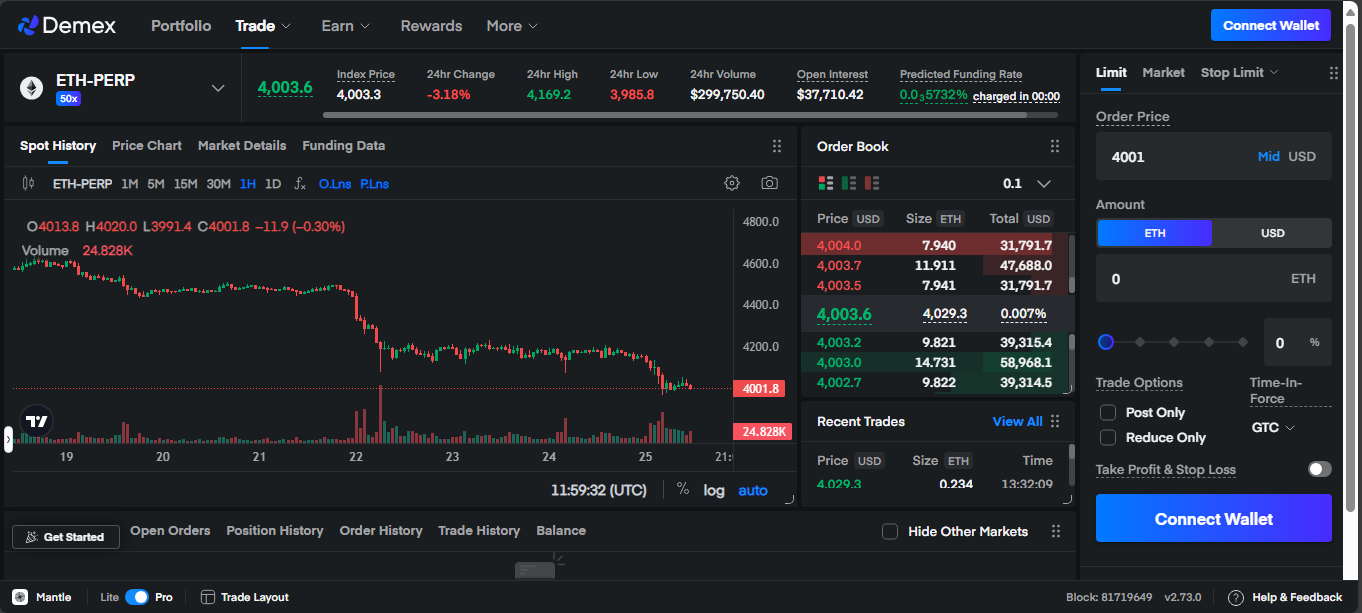Switch the Lite/Pro mode toggle
This screenshot has height=613, width=1362.
click(x=137, y=597)
